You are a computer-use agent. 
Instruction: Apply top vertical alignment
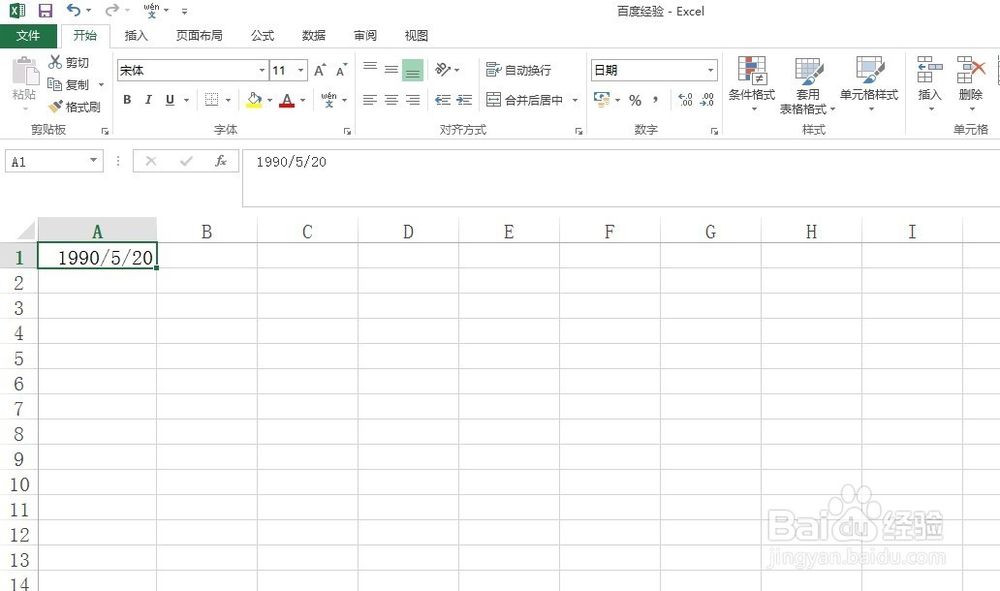pos(370,69)
